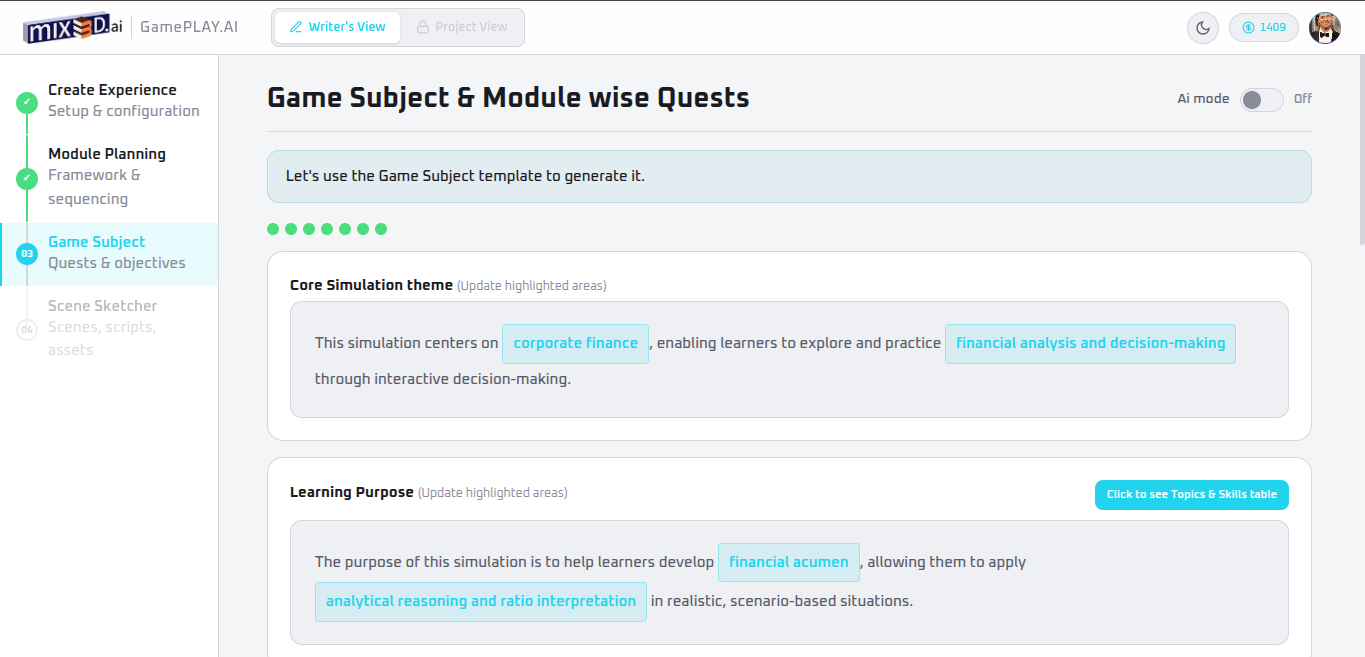Go to Module Planning step

click(107, 154)
